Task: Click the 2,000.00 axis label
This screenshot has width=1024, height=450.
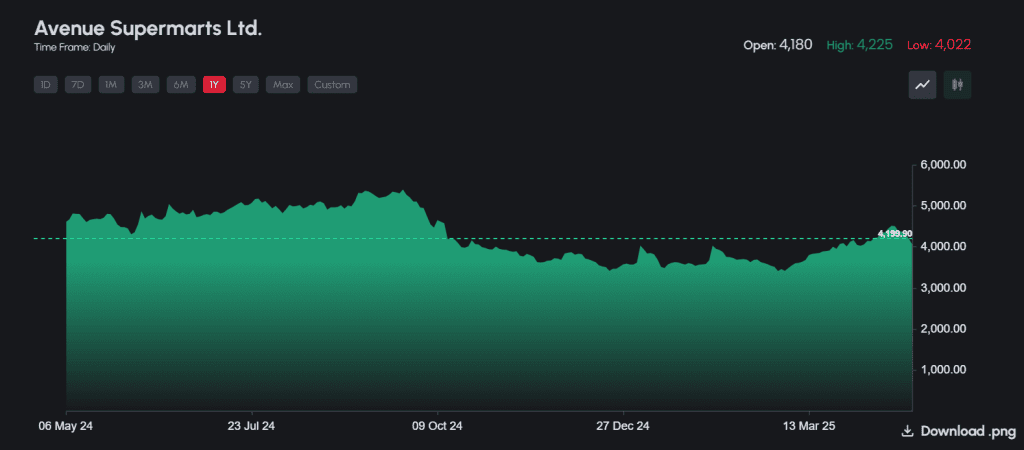Action: coord(942,329)
